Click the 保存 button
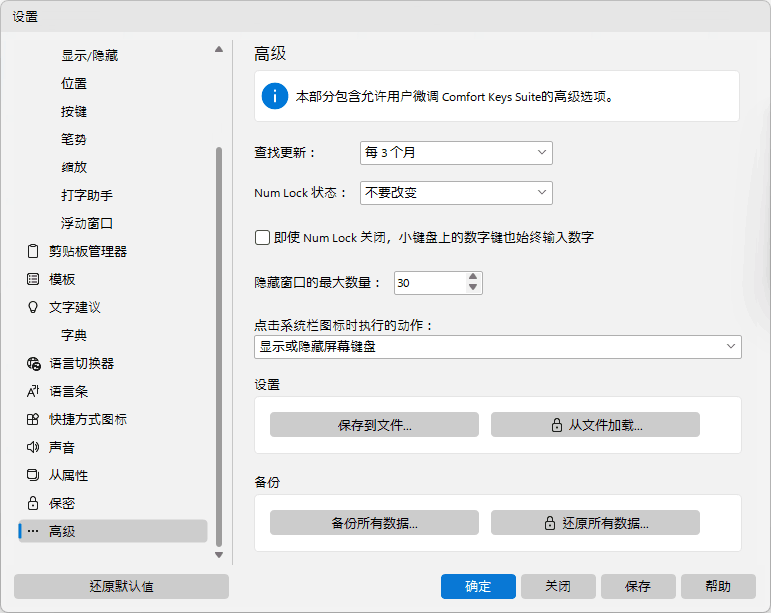771x613 pixels. coord(638,586)
